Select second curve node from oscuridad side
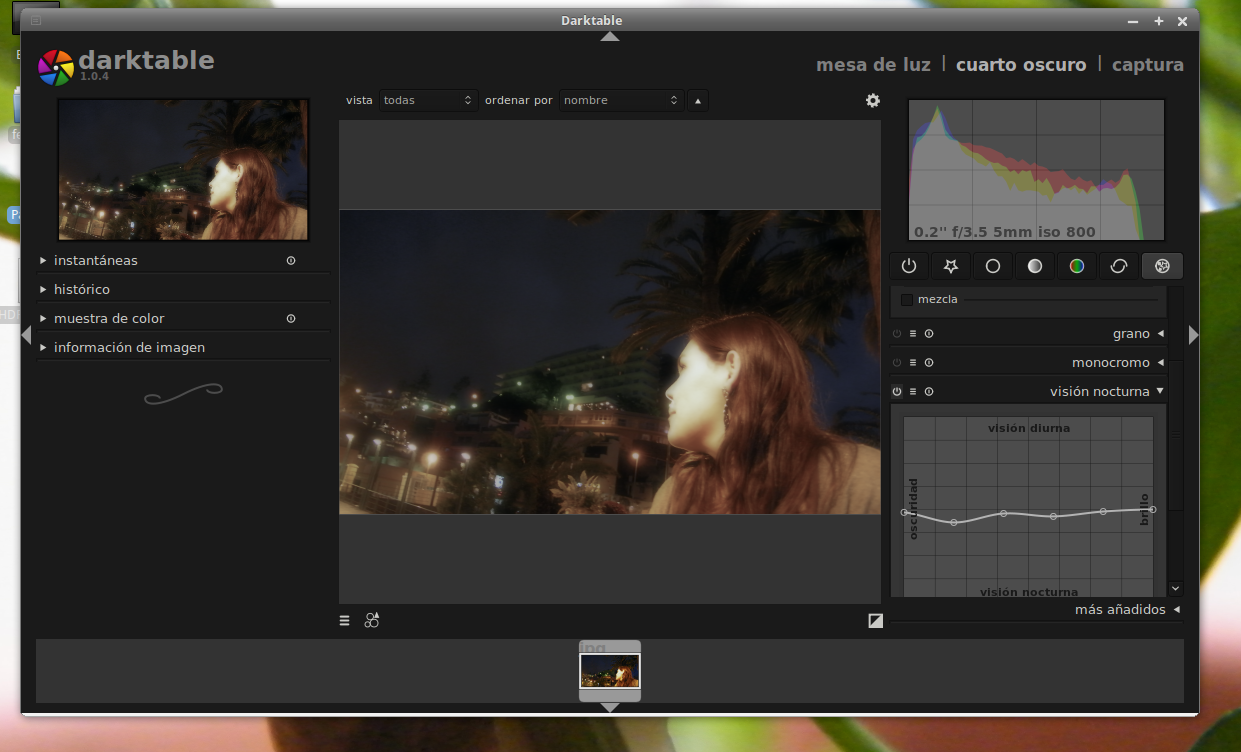 954,522
